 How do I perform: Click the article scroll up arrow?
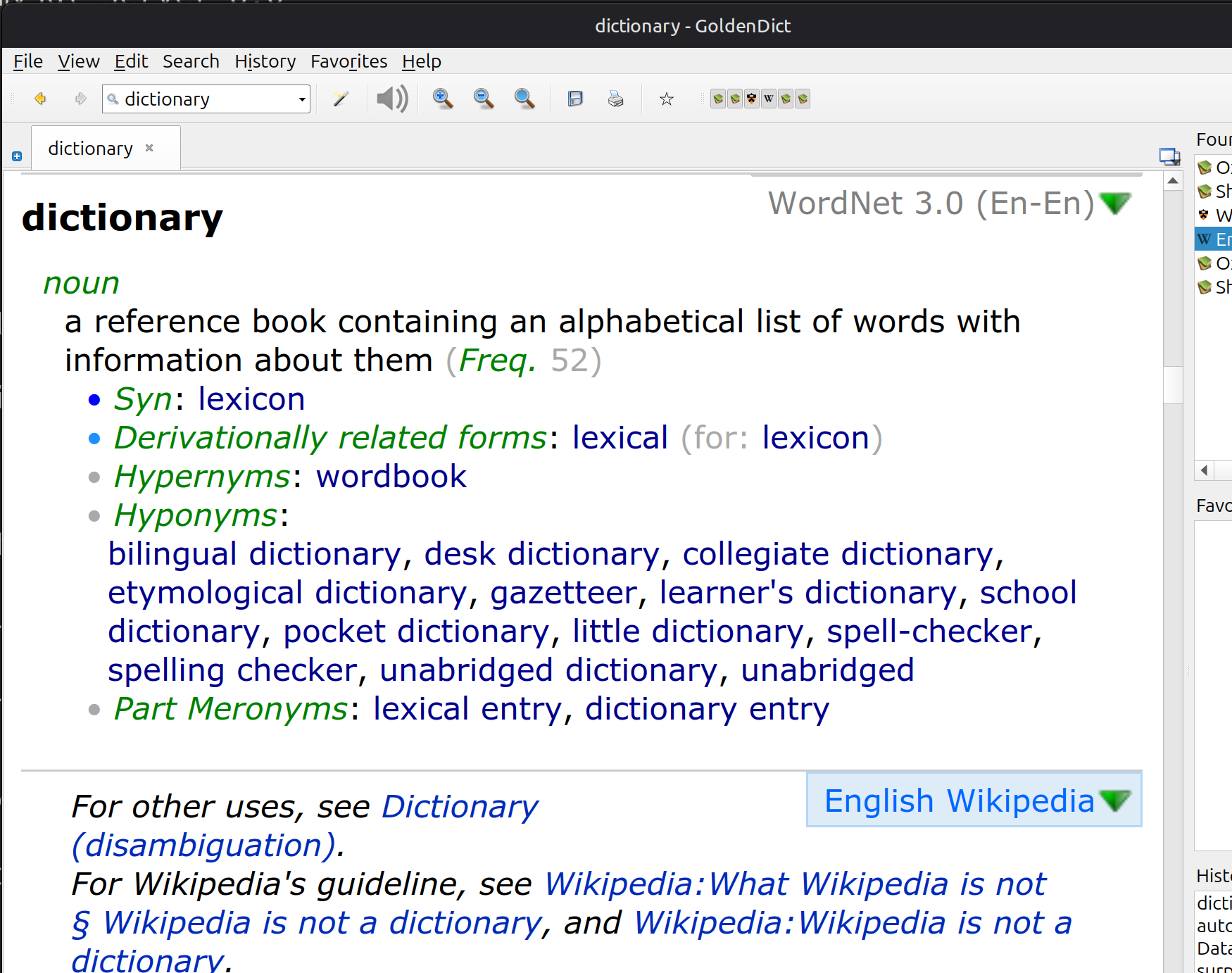point(1173,182)
